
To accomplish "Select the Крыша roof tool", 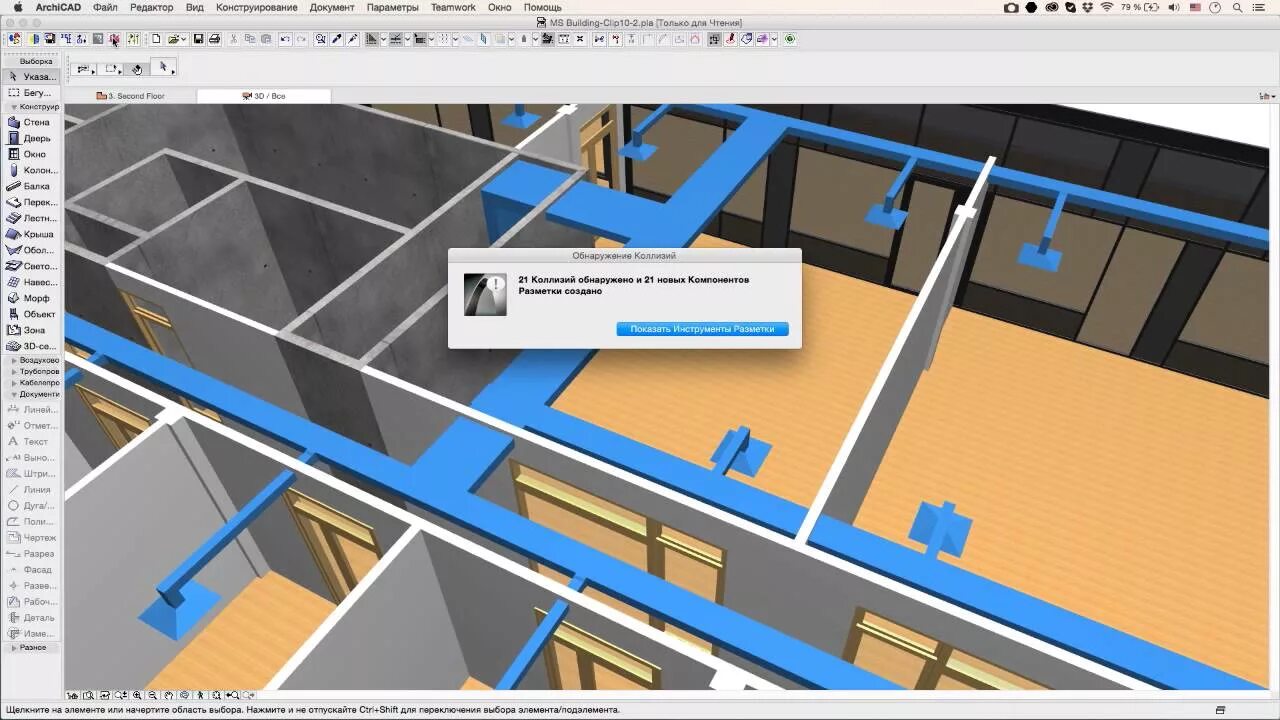I will pyautogui.click(x=31, y=234).
